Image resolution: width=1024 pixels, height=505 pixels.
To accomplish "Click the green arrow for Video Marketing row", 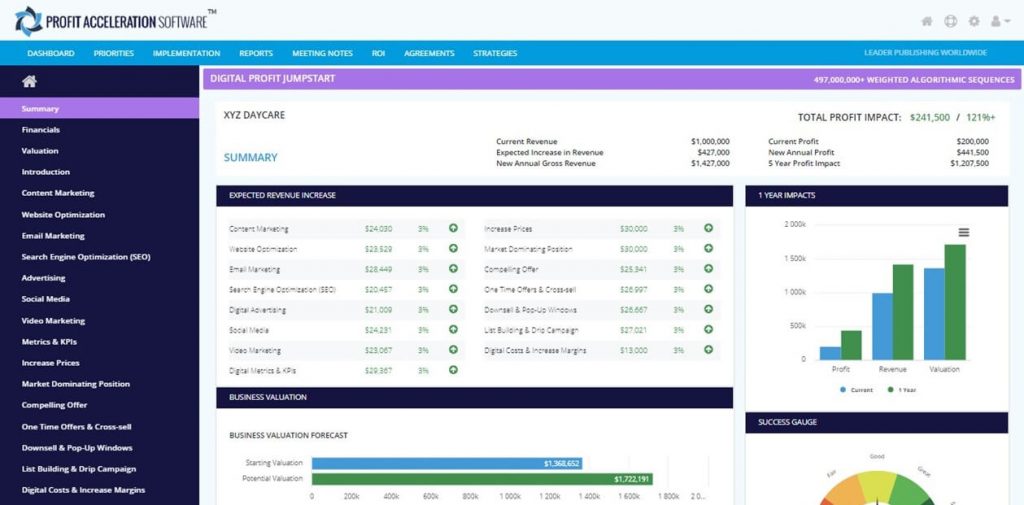I will tap(453, 350).
